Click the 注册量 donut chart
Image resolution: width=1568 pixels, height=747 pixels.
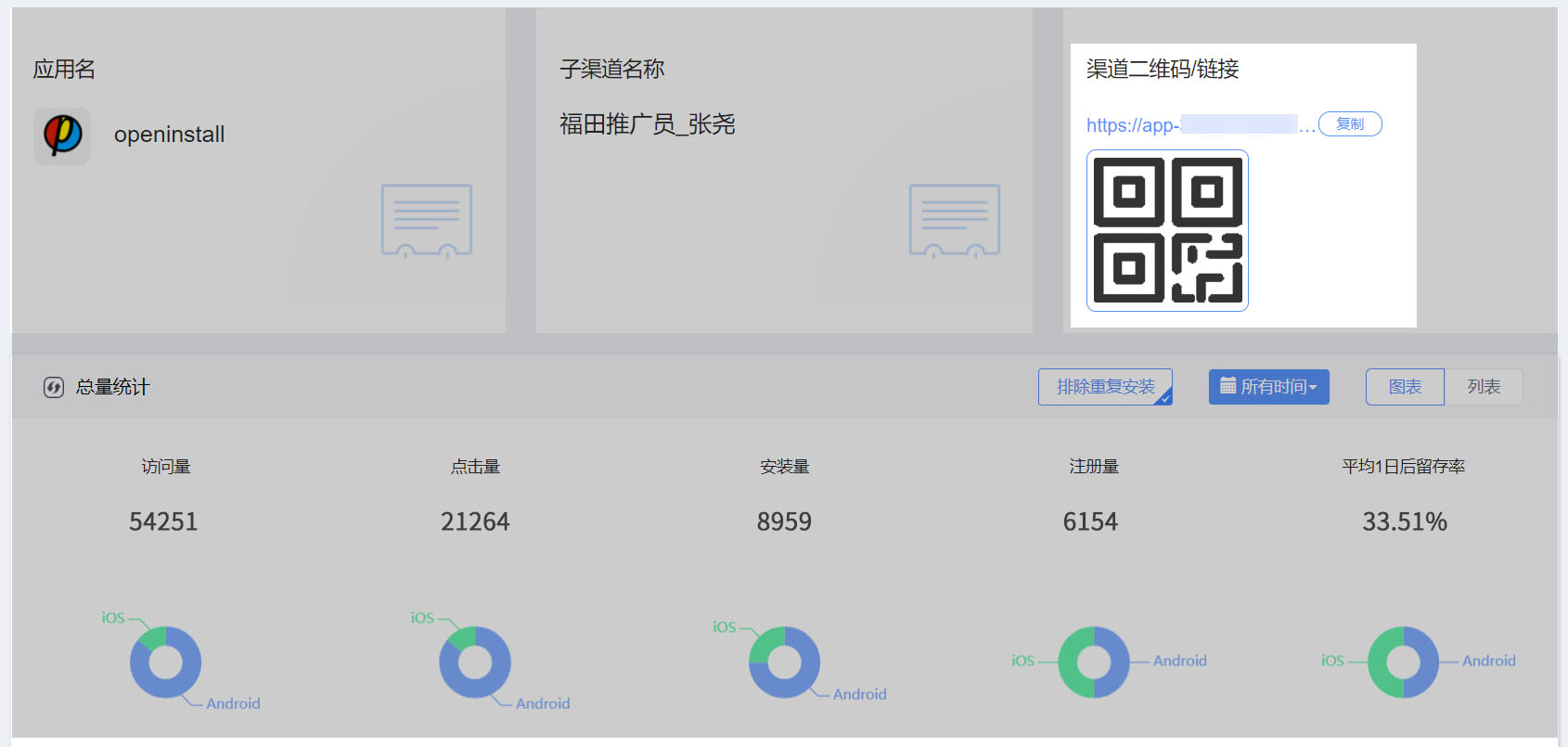(1094, 663)
